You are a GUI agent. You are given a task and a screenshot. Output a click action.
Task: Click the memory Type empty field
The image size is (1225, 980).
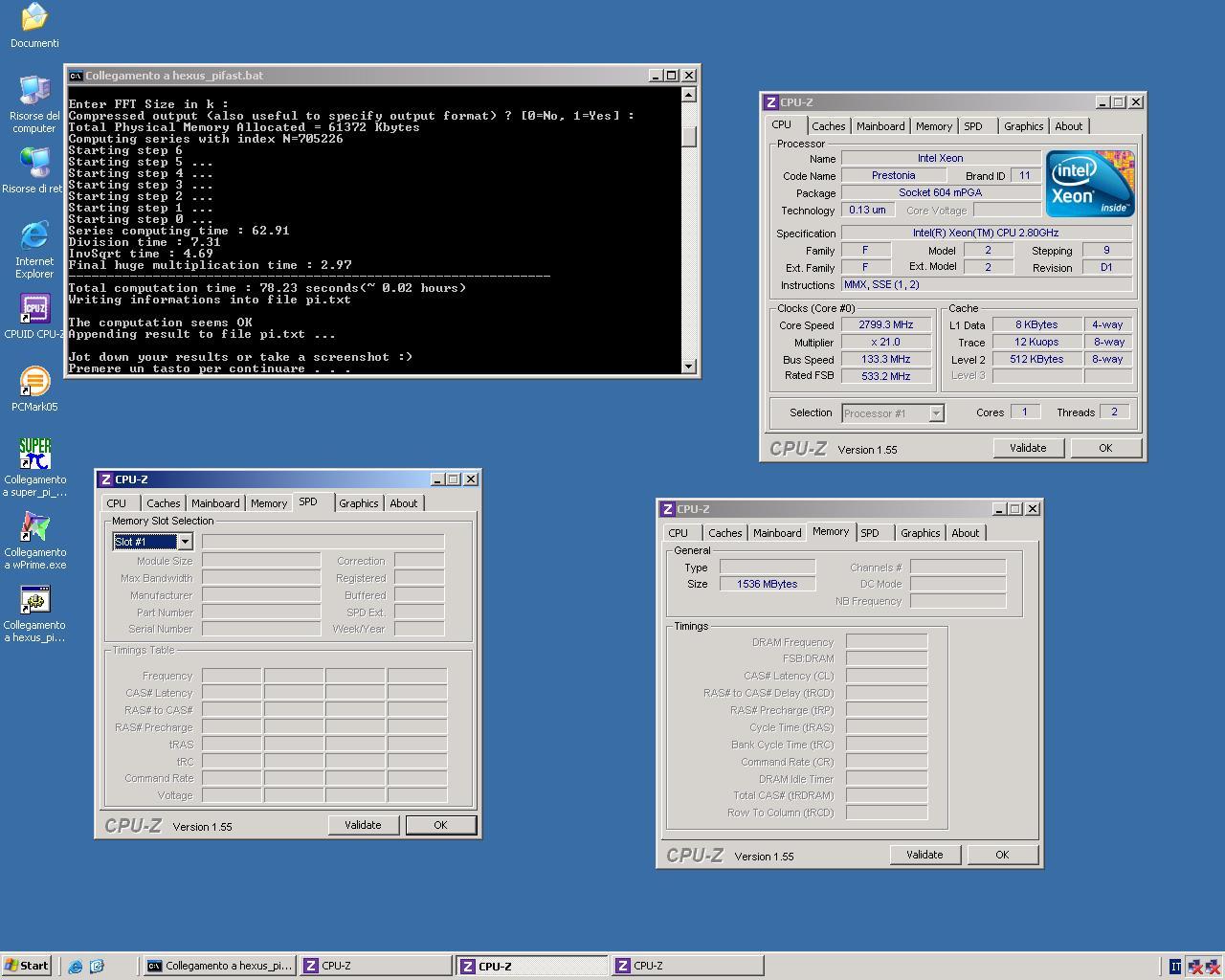click(x=768, y=567)
